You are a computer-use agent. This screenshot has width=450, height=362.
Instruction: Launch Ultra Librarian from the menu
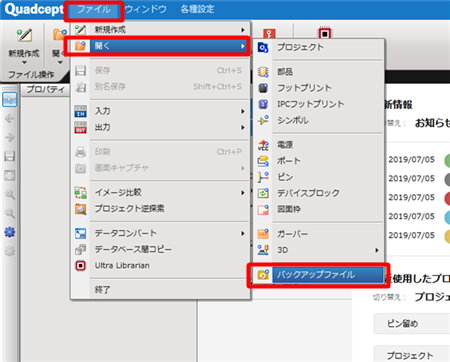pos(160,266)
